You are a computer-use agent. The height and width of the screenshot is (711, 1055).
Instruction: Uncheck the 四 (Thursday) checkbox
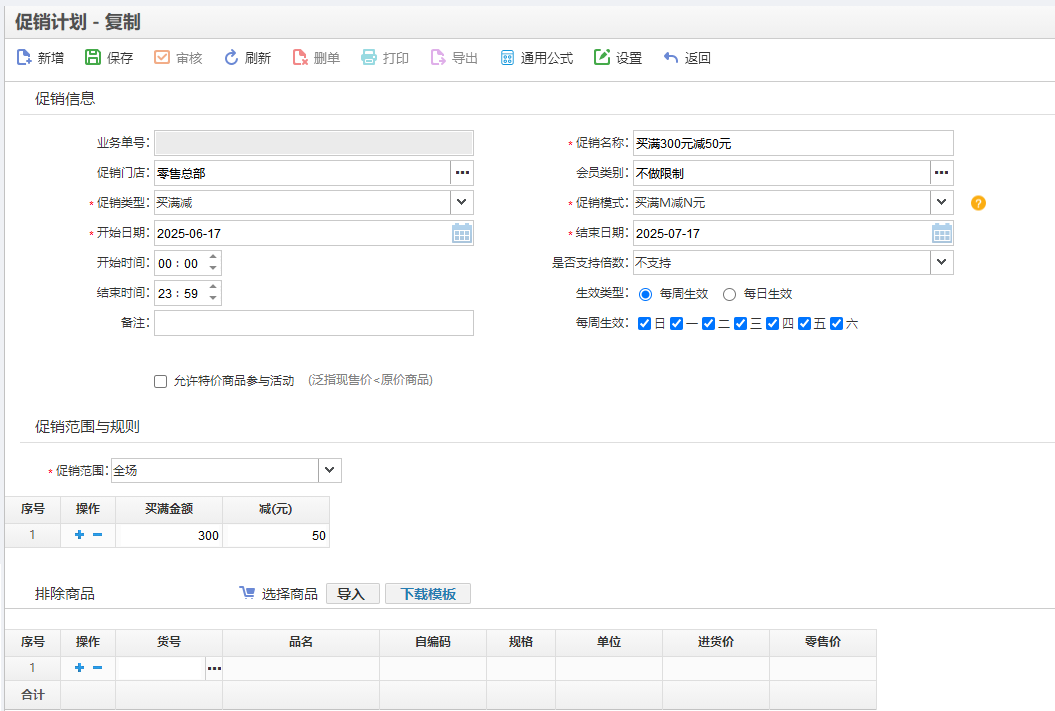[772, 324]
